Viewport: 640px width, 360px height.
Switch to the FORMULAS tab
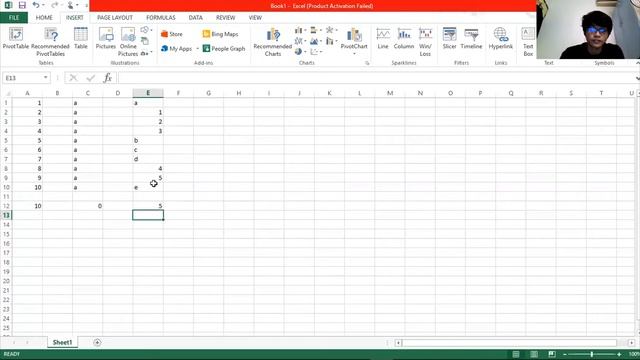[x=161, y=18]
